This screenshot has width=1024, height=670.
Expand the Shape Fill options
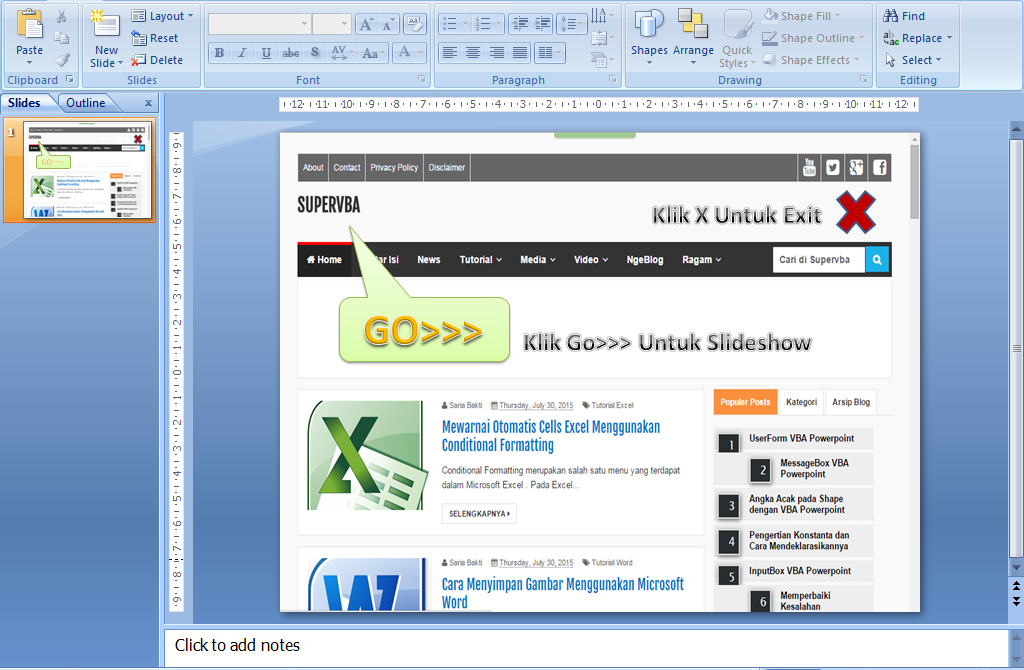[812, 14]
